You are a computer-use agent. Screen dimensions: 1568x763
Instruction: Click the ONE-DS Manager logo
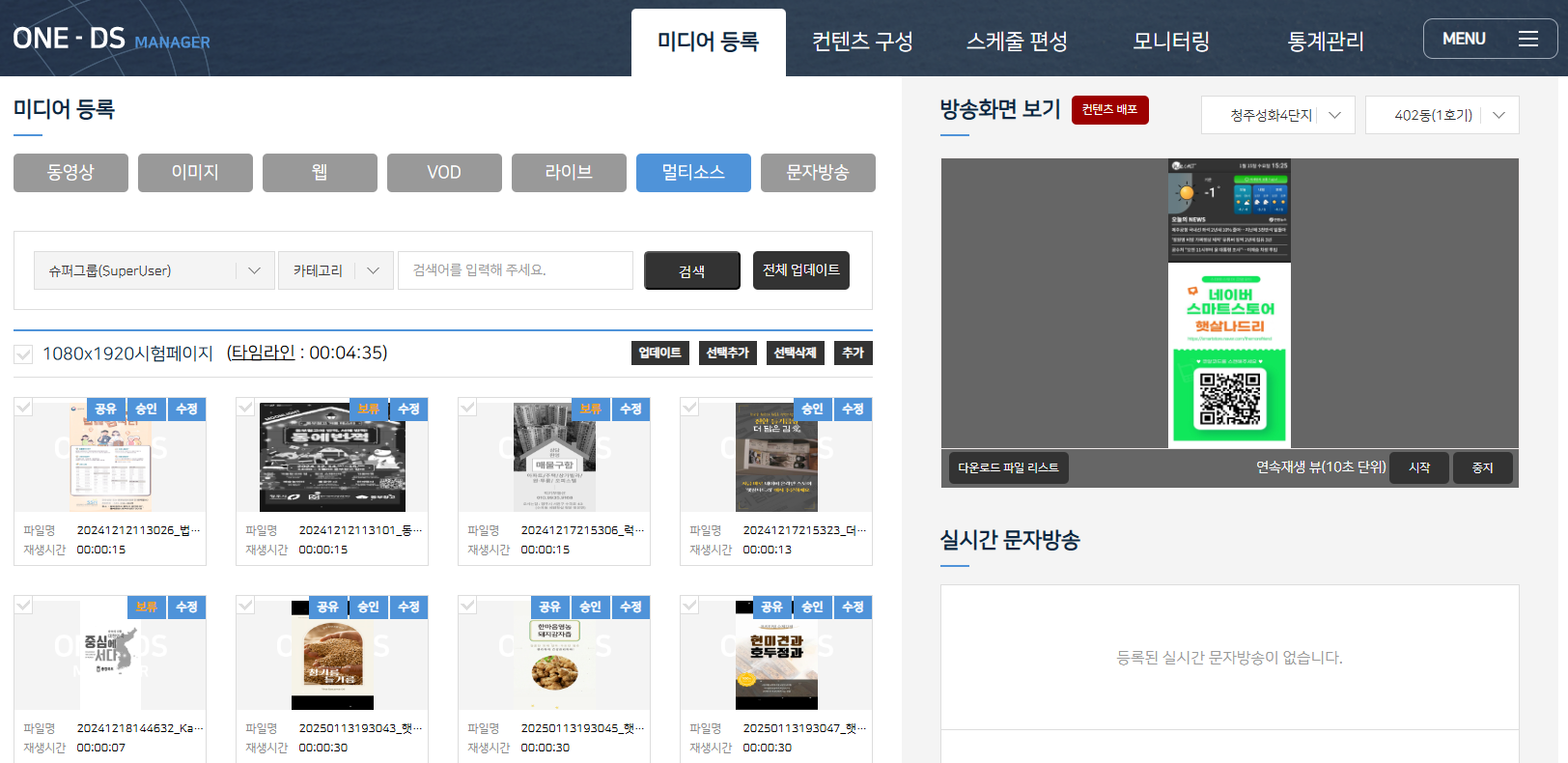tap(111, 39)
